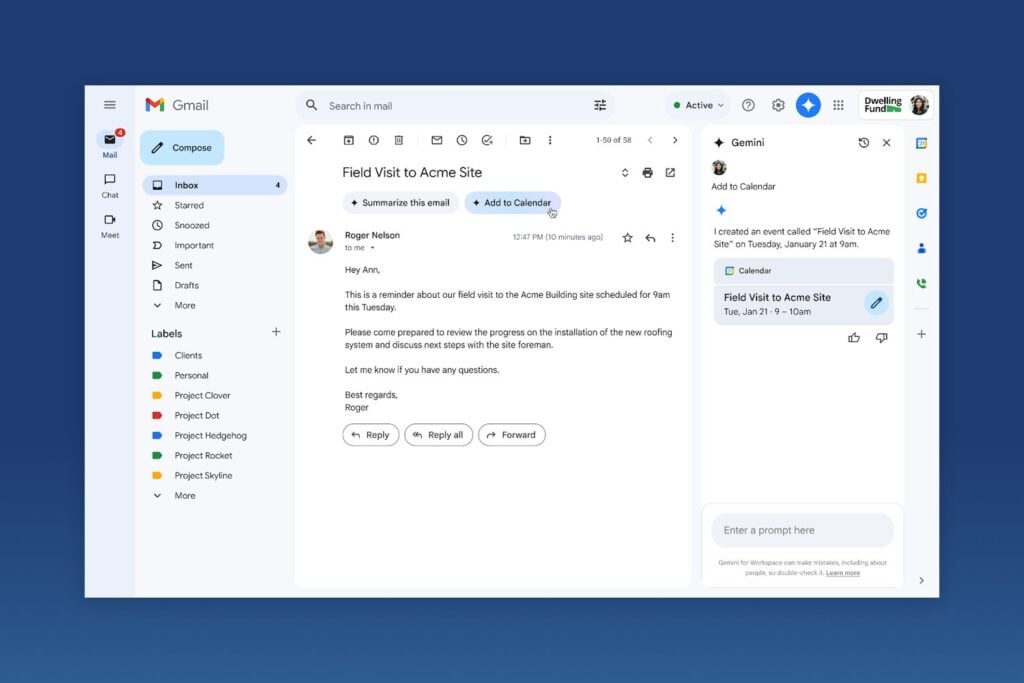The width and height of the screenshot is (1024, 683).
Task: Archive this email
Action: [349, 140]
